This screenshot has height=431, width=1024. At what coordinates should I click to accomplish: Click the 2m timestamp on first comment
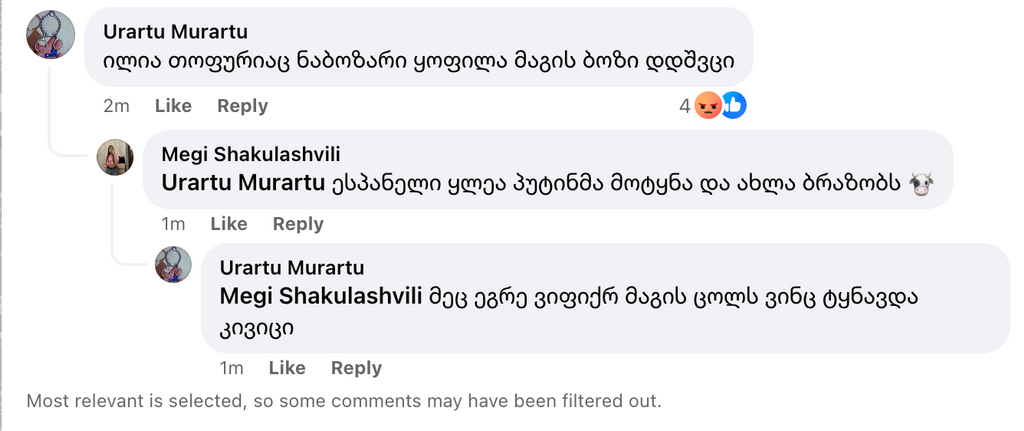116,106
